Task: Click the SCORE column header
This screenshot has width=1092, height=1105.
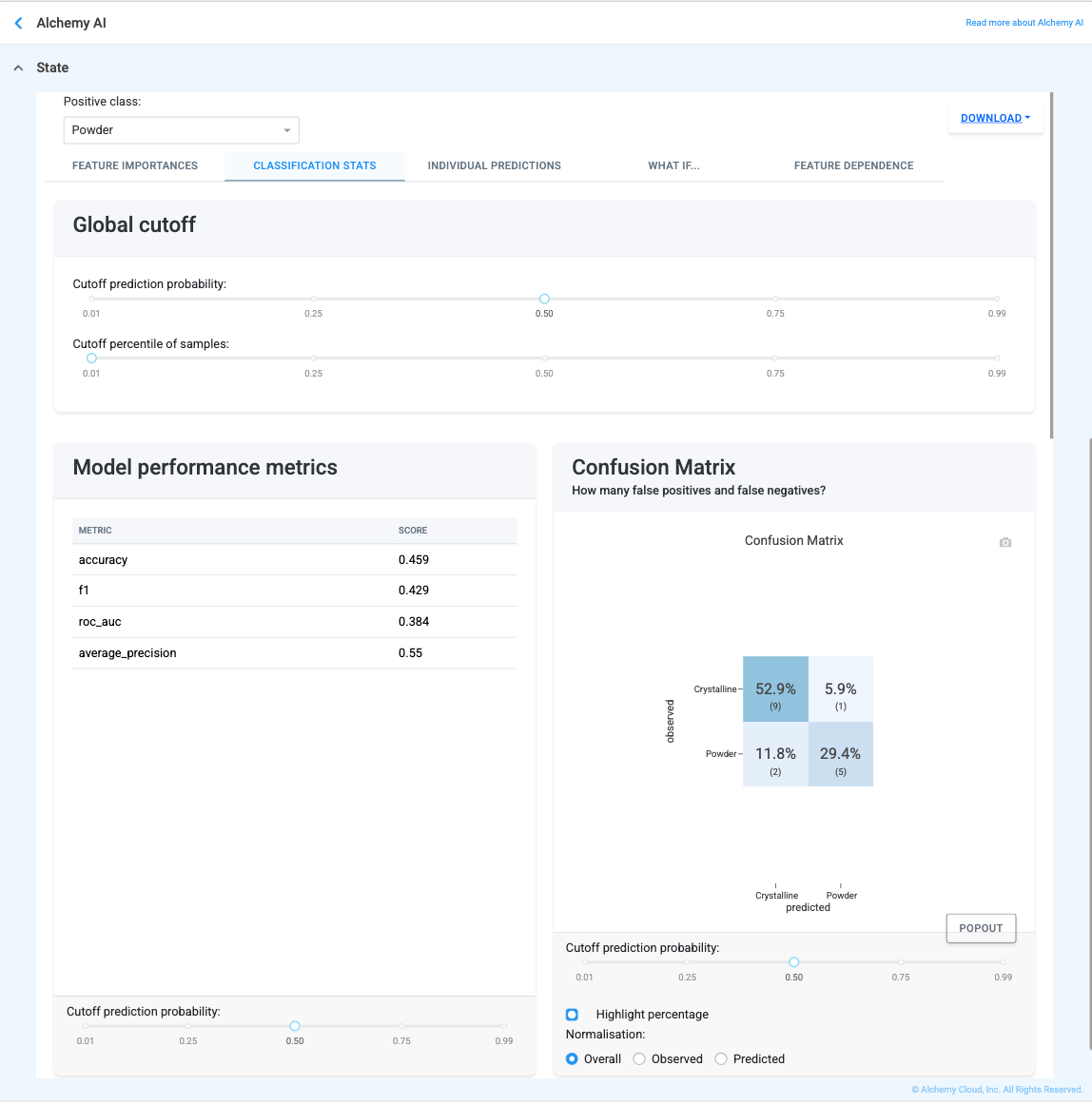Action: [x=413, y=530]
